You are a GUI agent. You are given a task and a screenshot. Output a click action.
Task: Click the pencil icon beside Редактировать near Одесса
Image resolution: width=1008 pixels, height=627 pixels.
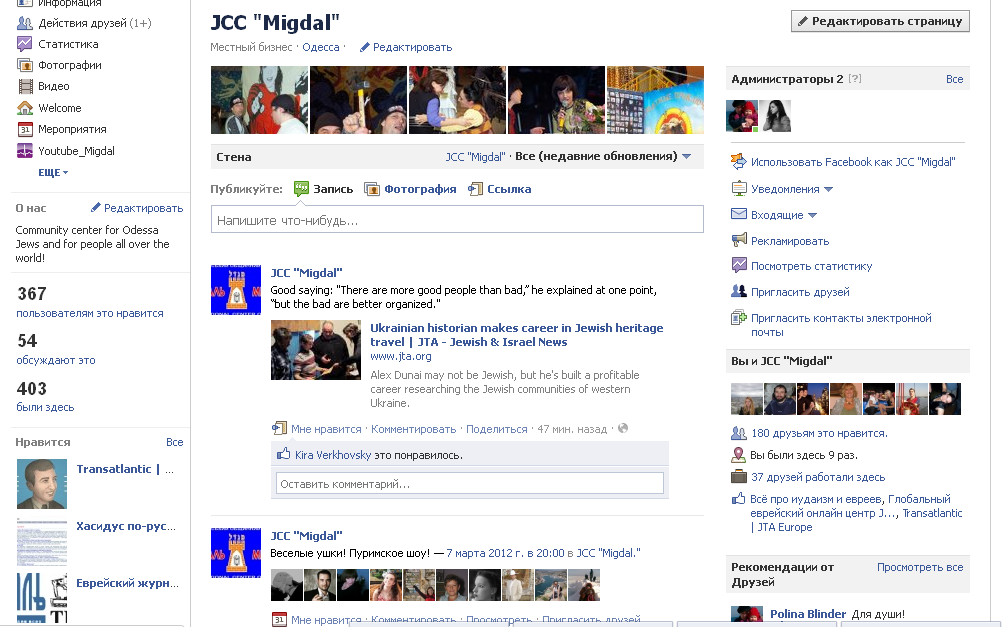click(x=364, y=47)
